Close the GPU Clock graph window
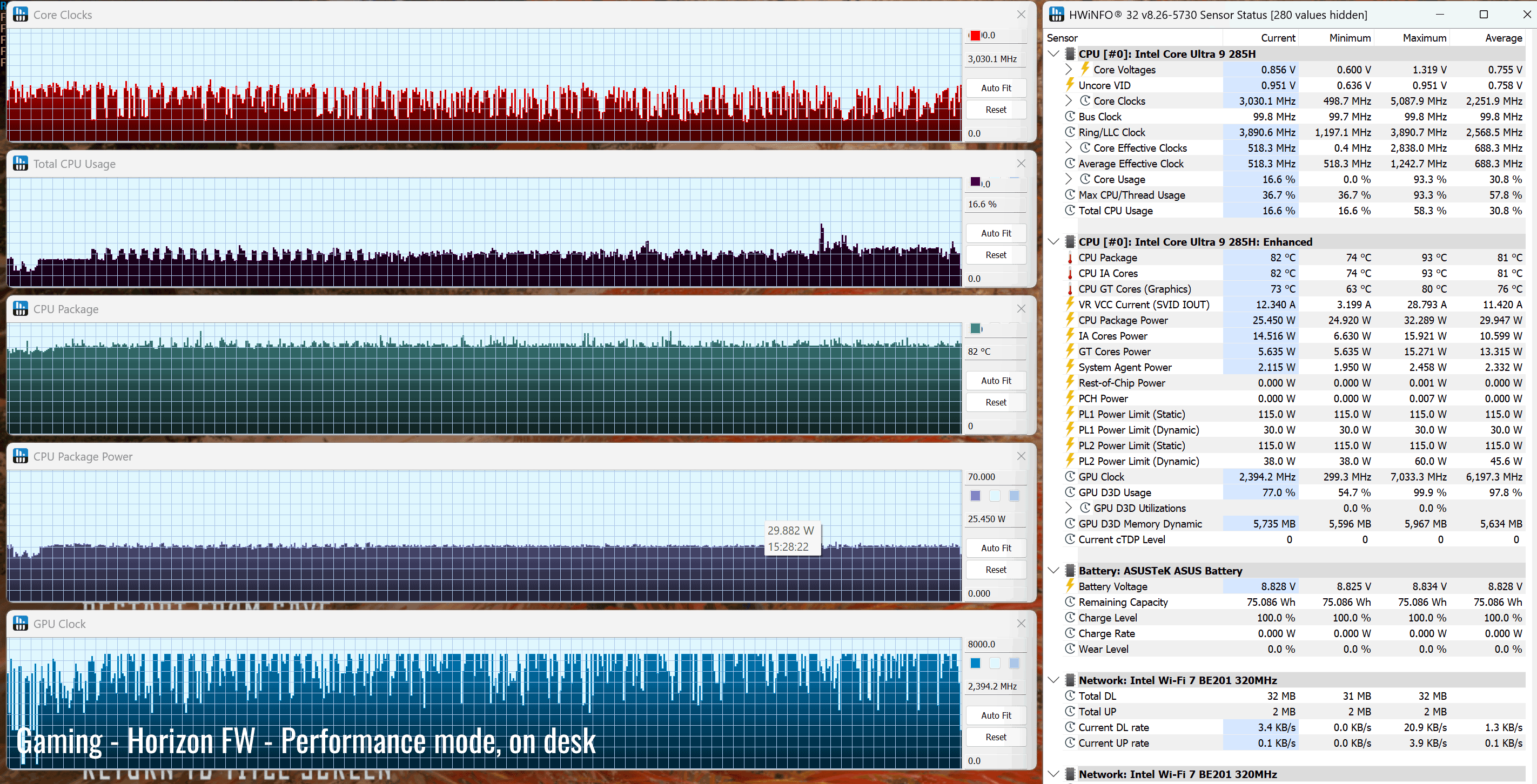 pyautogui.click(x=1021, y=624)
